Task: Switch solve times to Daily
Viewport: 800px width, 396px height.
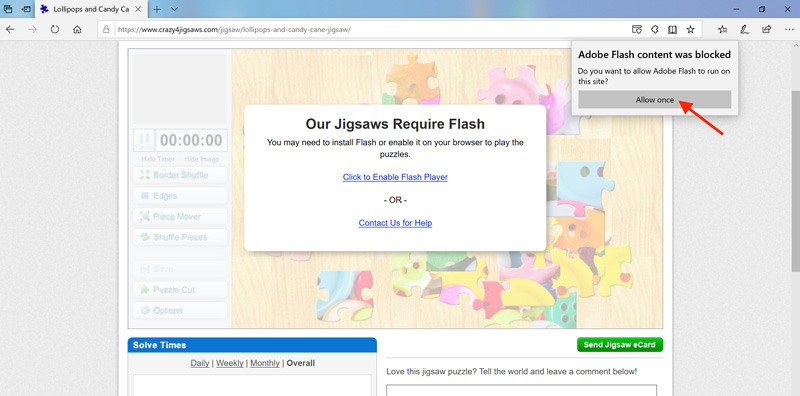Action: point(200,363)
